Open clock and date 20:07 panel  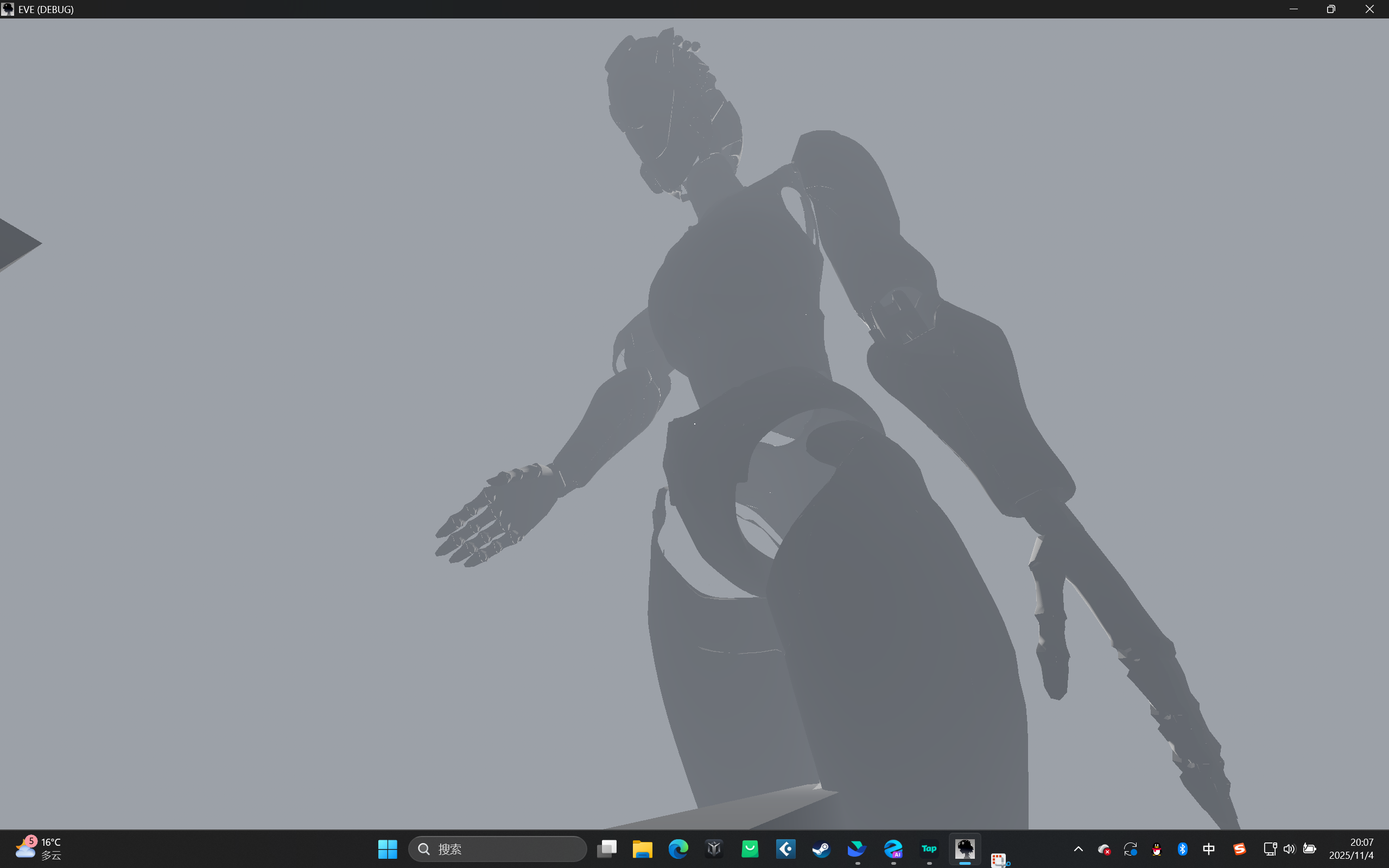[x=1351, y=848]
